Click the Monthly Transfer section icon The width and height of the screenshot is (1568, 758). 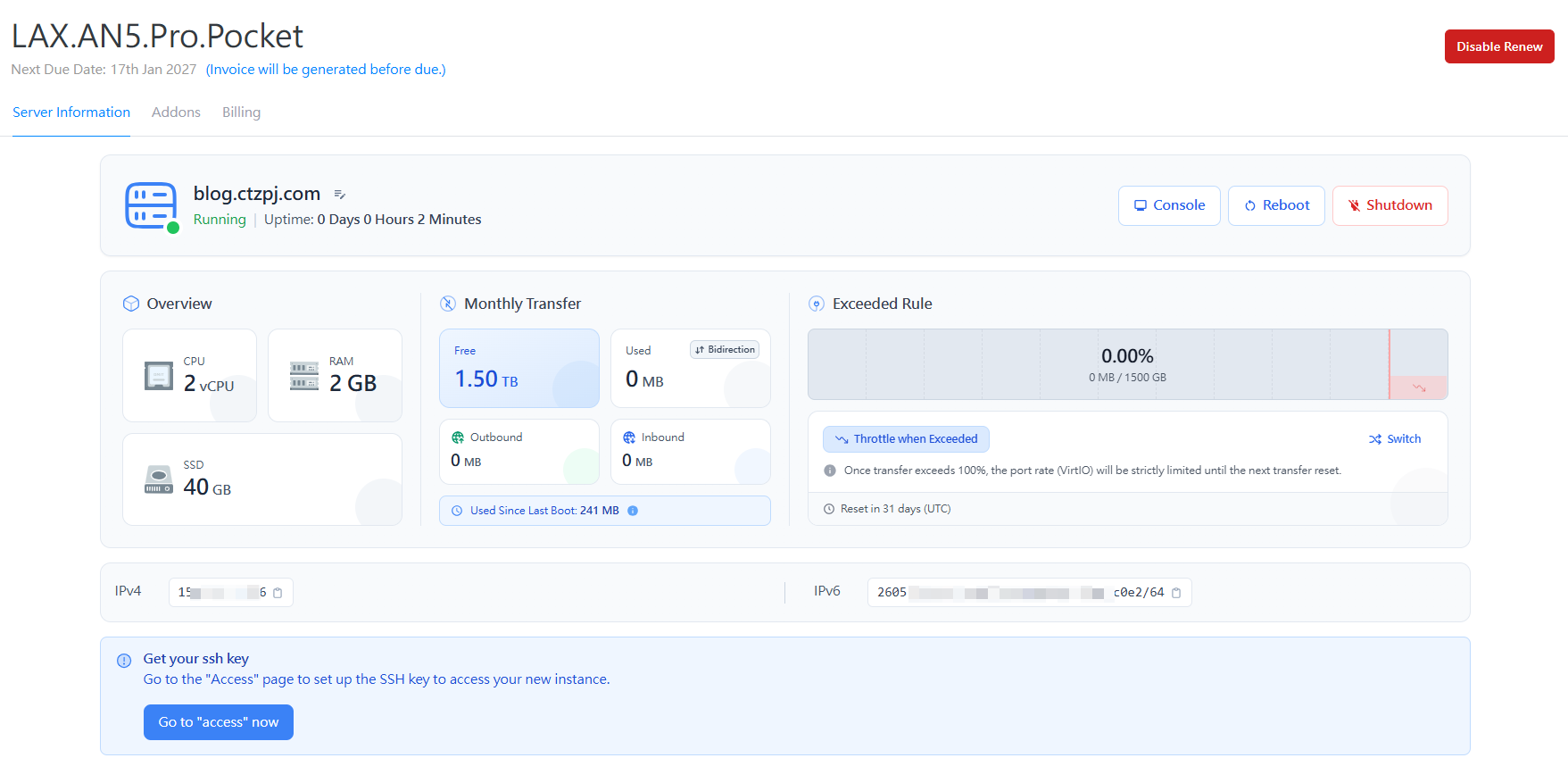click(x=448, y=304)
